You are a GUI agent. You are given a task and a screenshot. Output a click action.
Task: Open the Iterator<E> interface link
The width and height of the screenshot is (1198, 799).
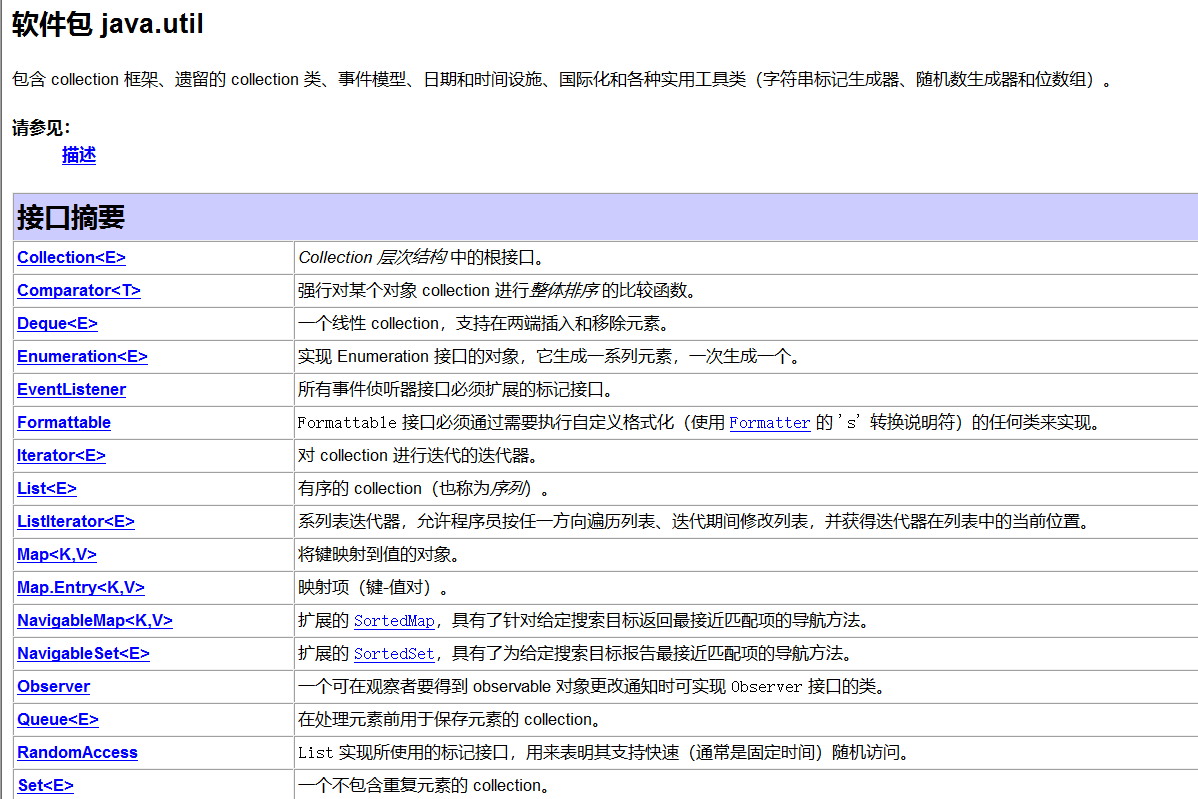[61, 455]
